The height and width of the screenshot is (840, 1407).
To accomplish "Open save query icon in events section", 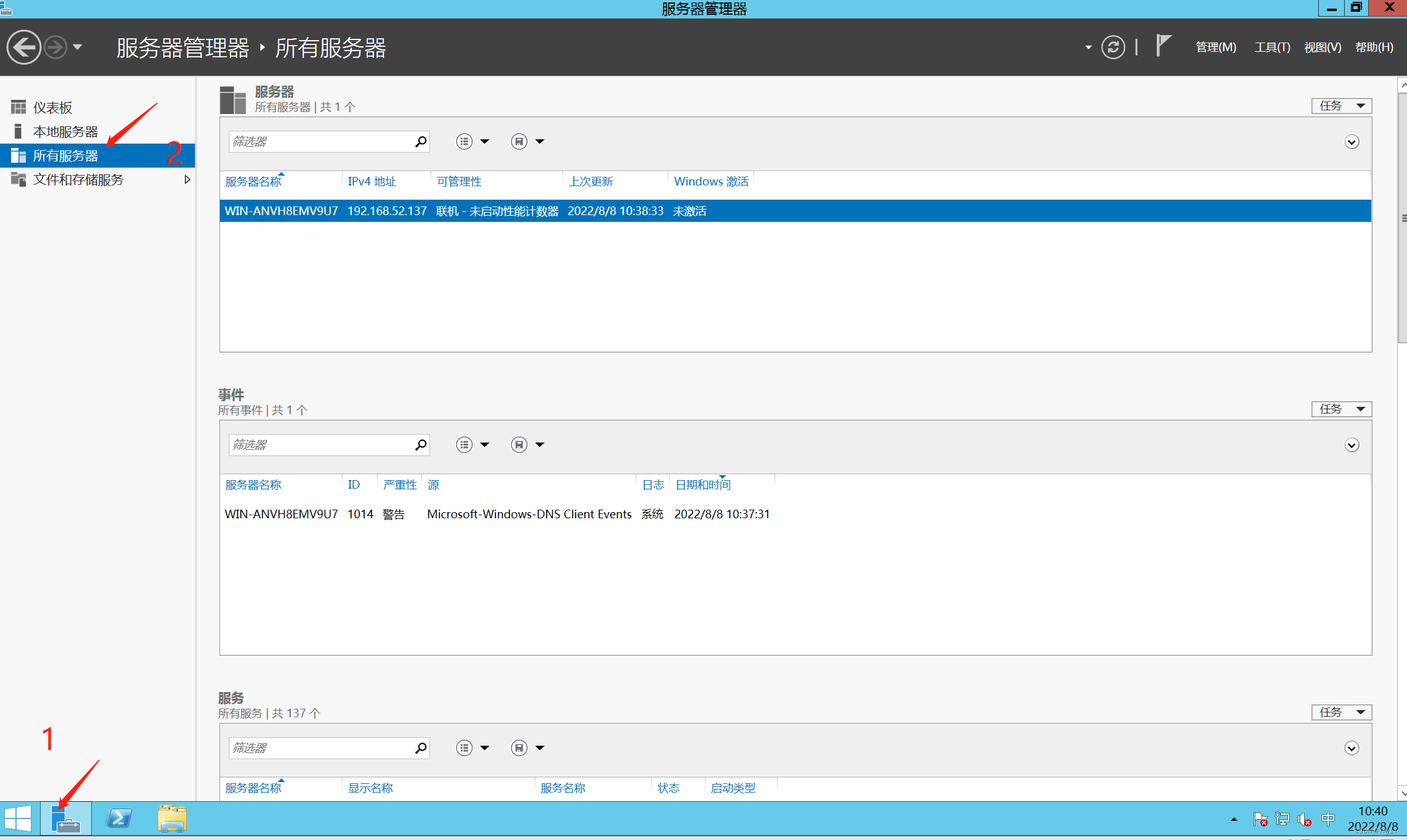I will point(519,445).
